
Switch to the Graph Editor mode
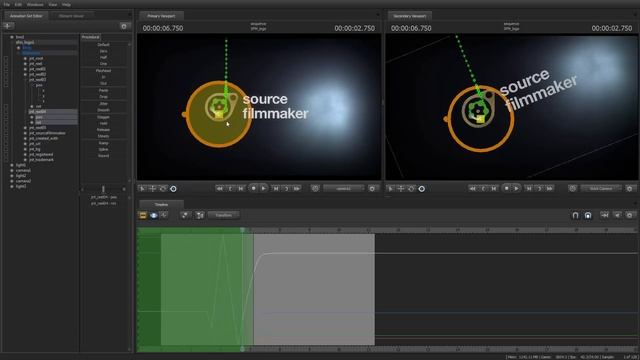click(164, 215)
